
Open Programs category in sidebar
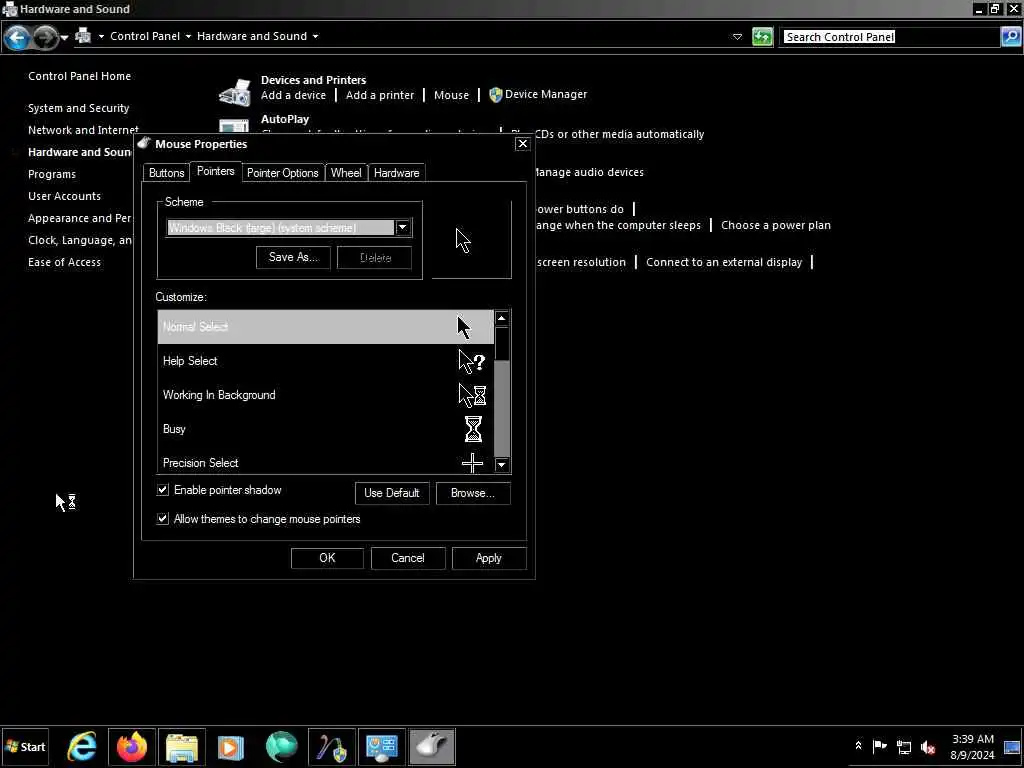52,174
